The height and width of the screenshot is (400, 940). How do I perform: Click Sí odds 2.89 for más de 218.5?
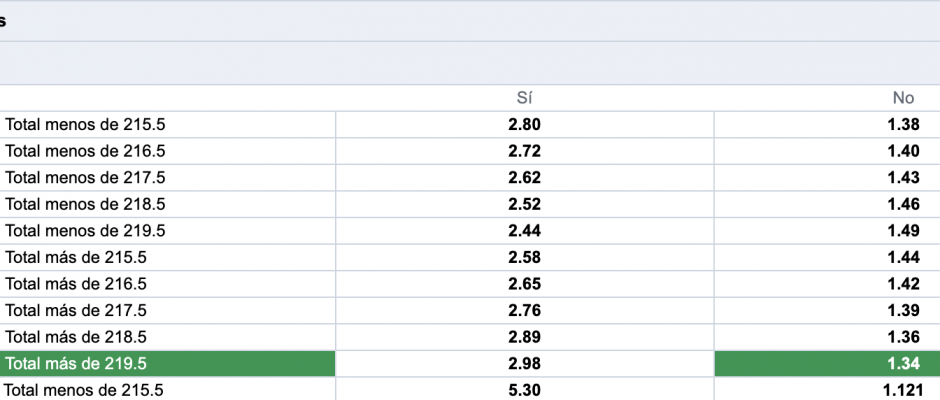[525, 337]
